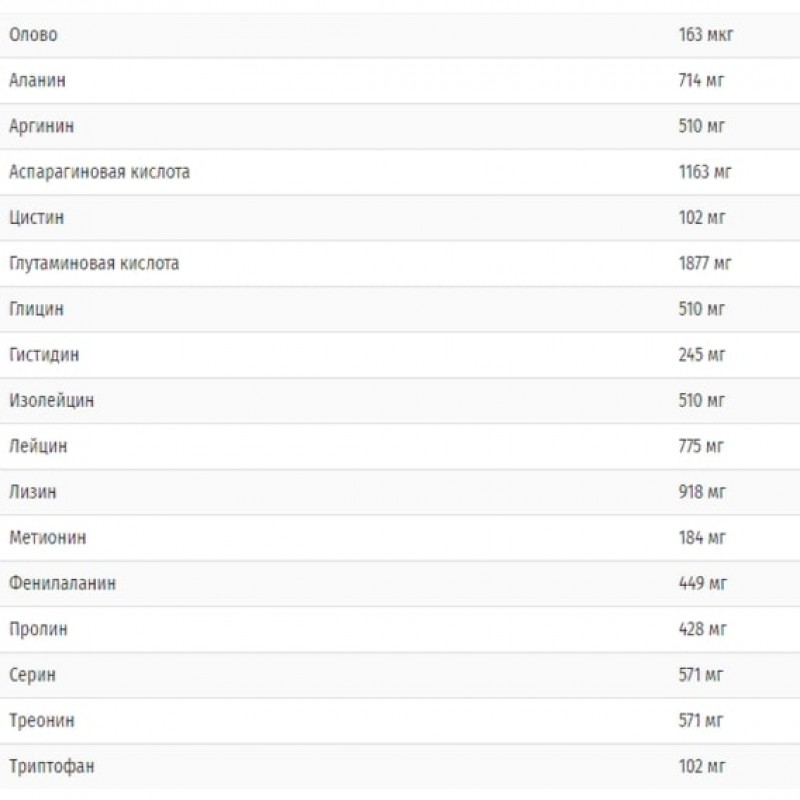The image size is (800, 800).
Task: Select the Лейцин row name
Action: click(x=38, y=447)
